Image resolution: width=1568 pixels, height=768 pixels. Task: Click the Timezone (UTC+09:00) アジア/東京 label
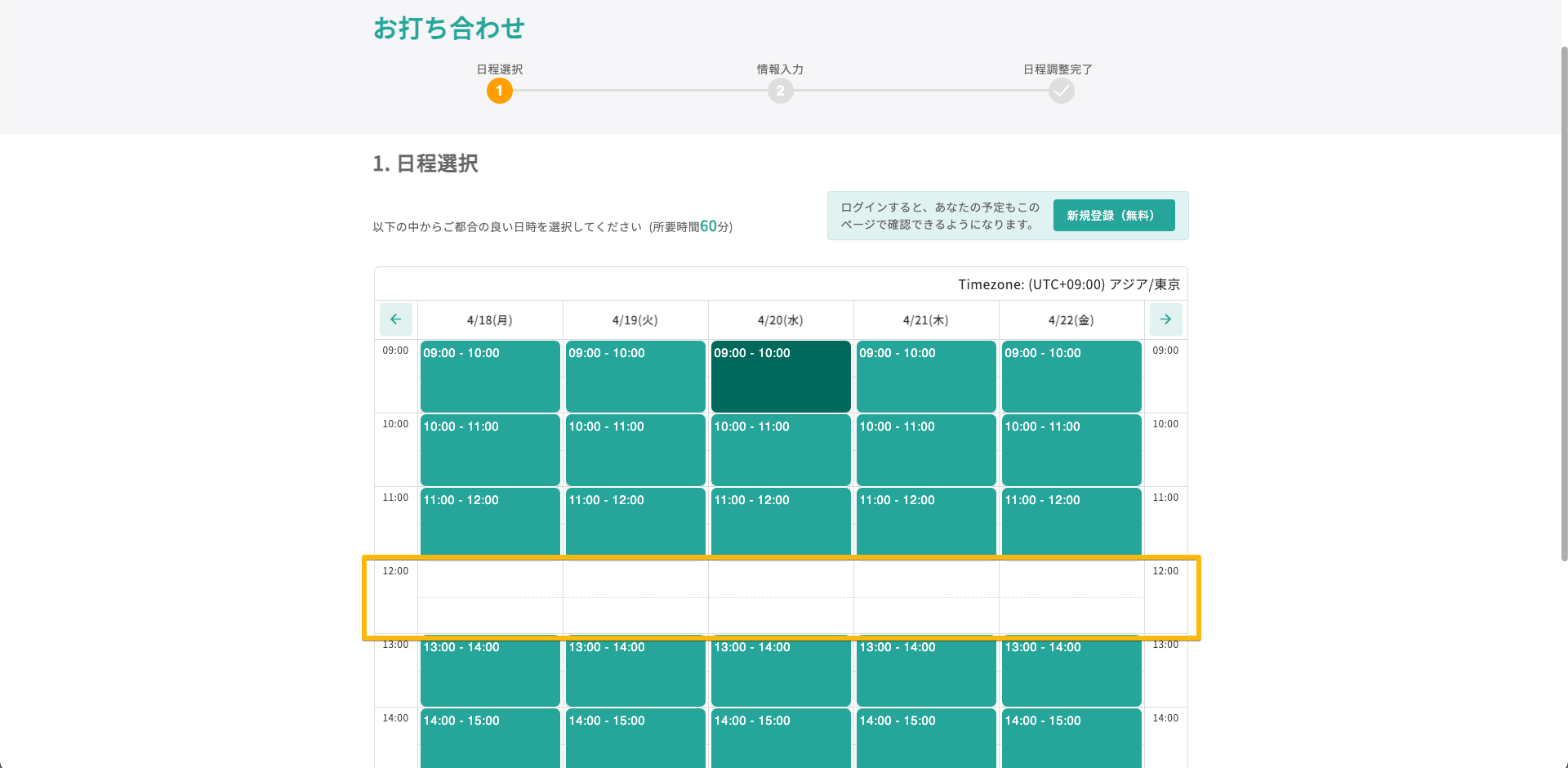pyautogui.click(x=1069, y=284)
